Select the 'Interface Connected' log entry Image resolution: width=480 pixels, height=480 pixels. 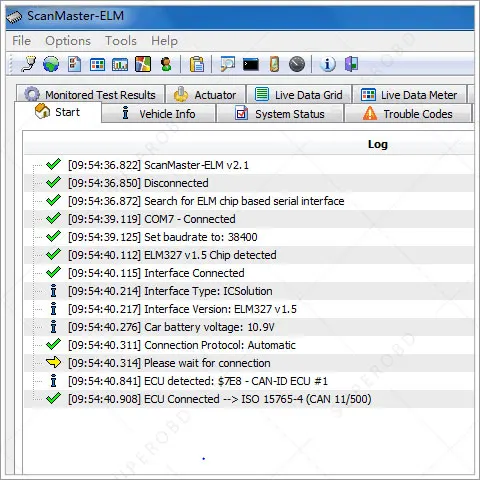click(x=249, y=273)
